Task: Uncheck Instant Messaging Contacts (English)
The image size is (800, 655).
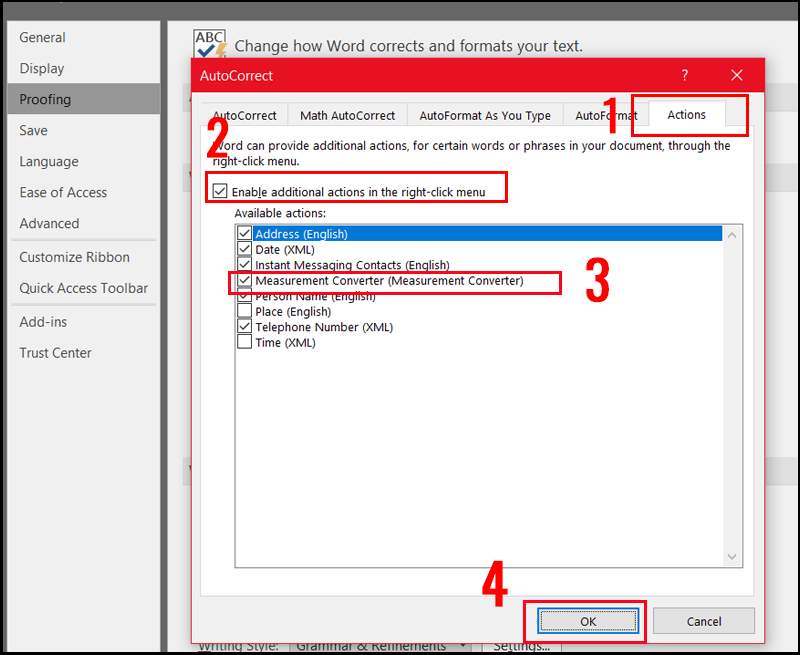Action: [x=244, y=264]
